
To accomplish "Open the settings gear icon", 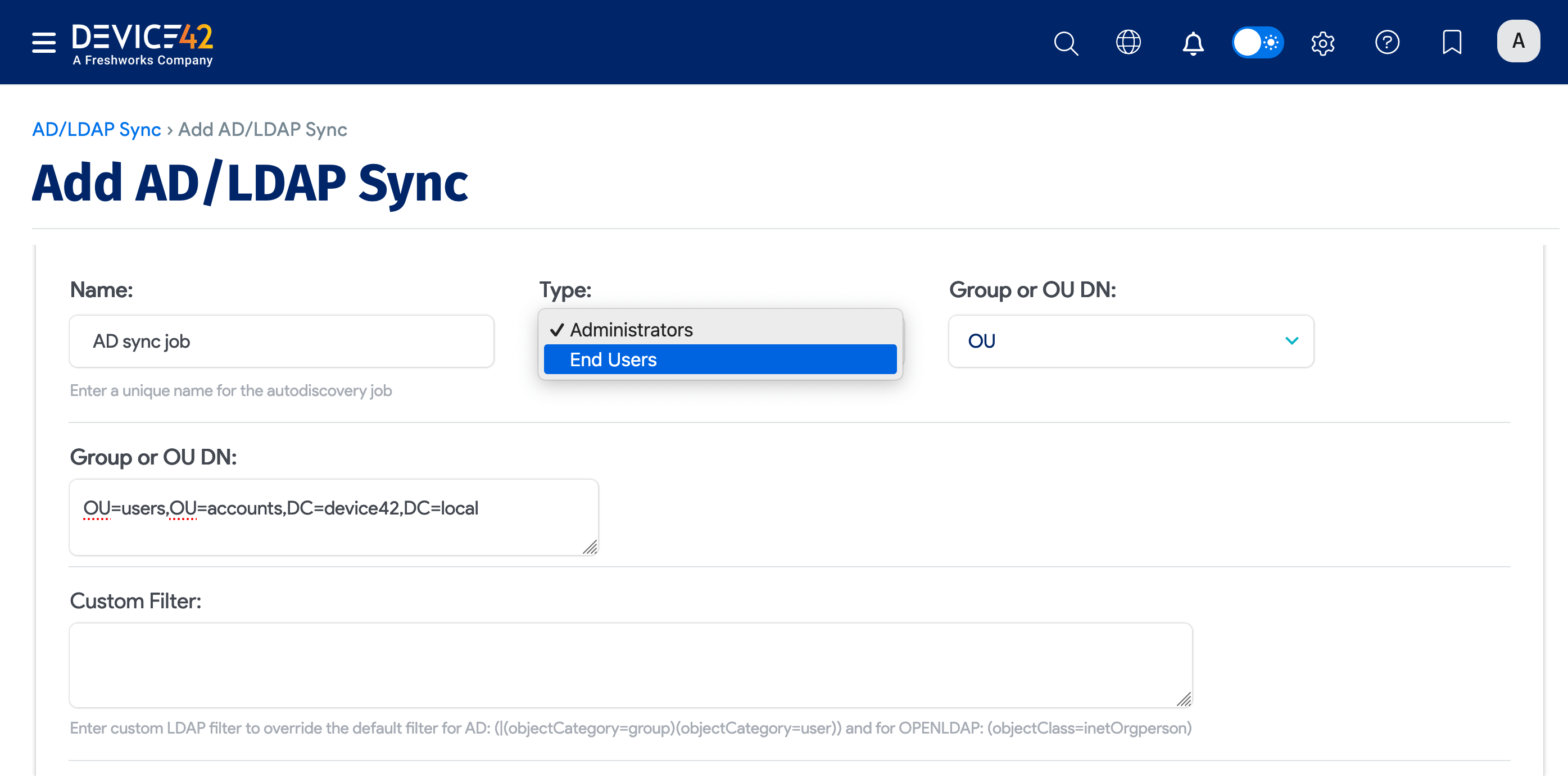I will pos(1322,43).
